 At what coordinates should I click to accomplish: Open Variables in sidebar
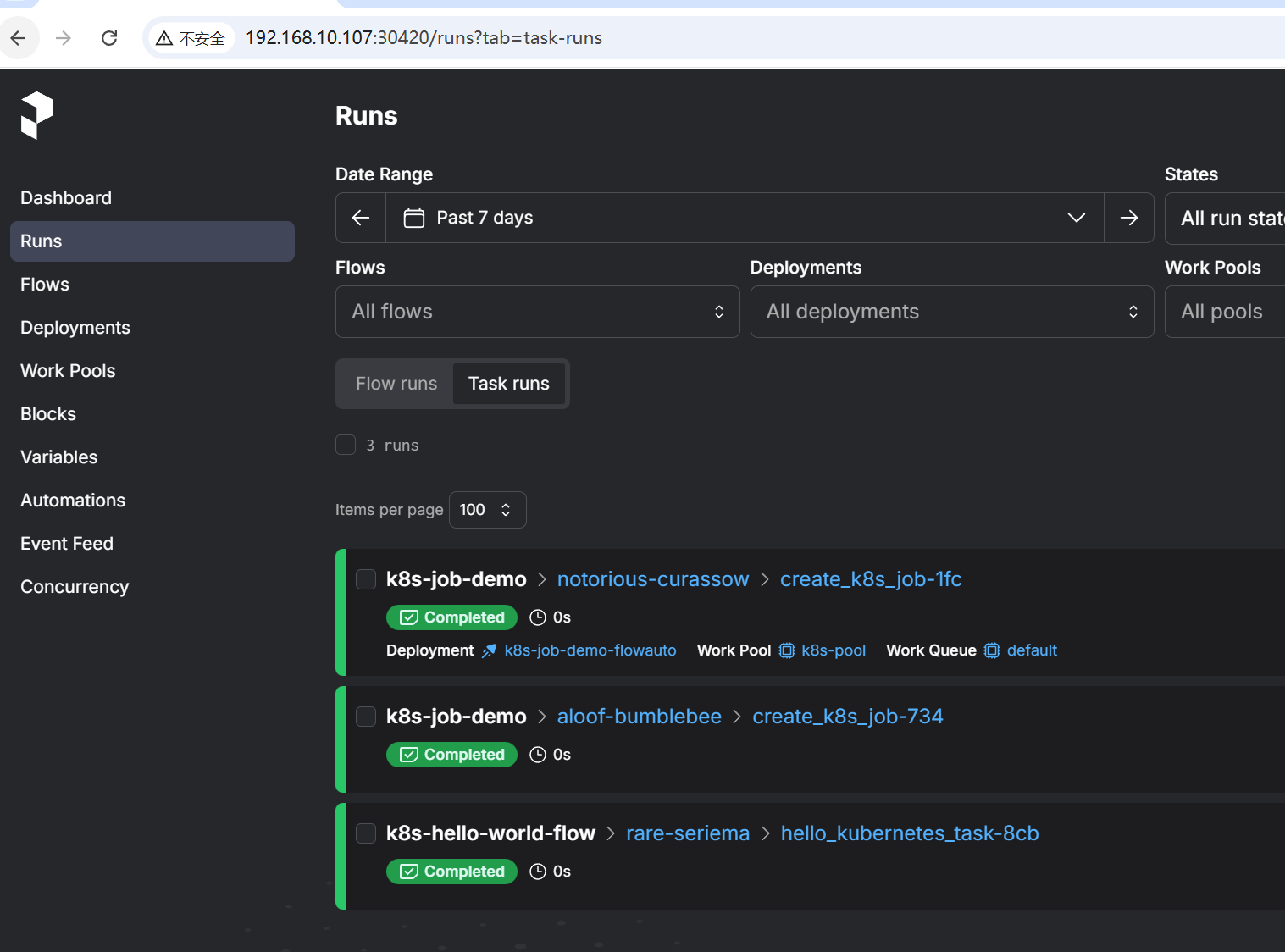(x=152, y=457)
